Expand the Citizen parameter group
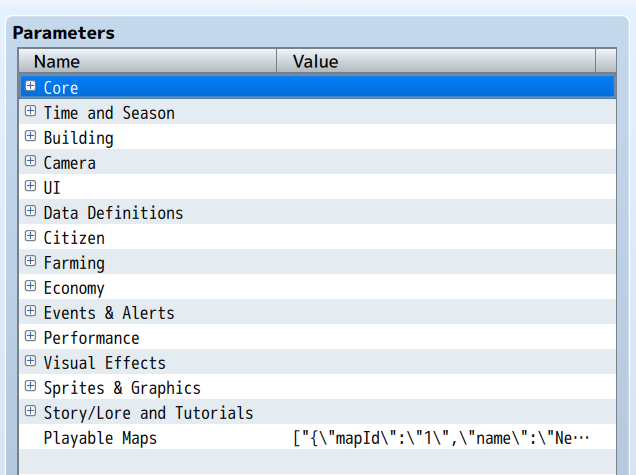 (30, 237)
